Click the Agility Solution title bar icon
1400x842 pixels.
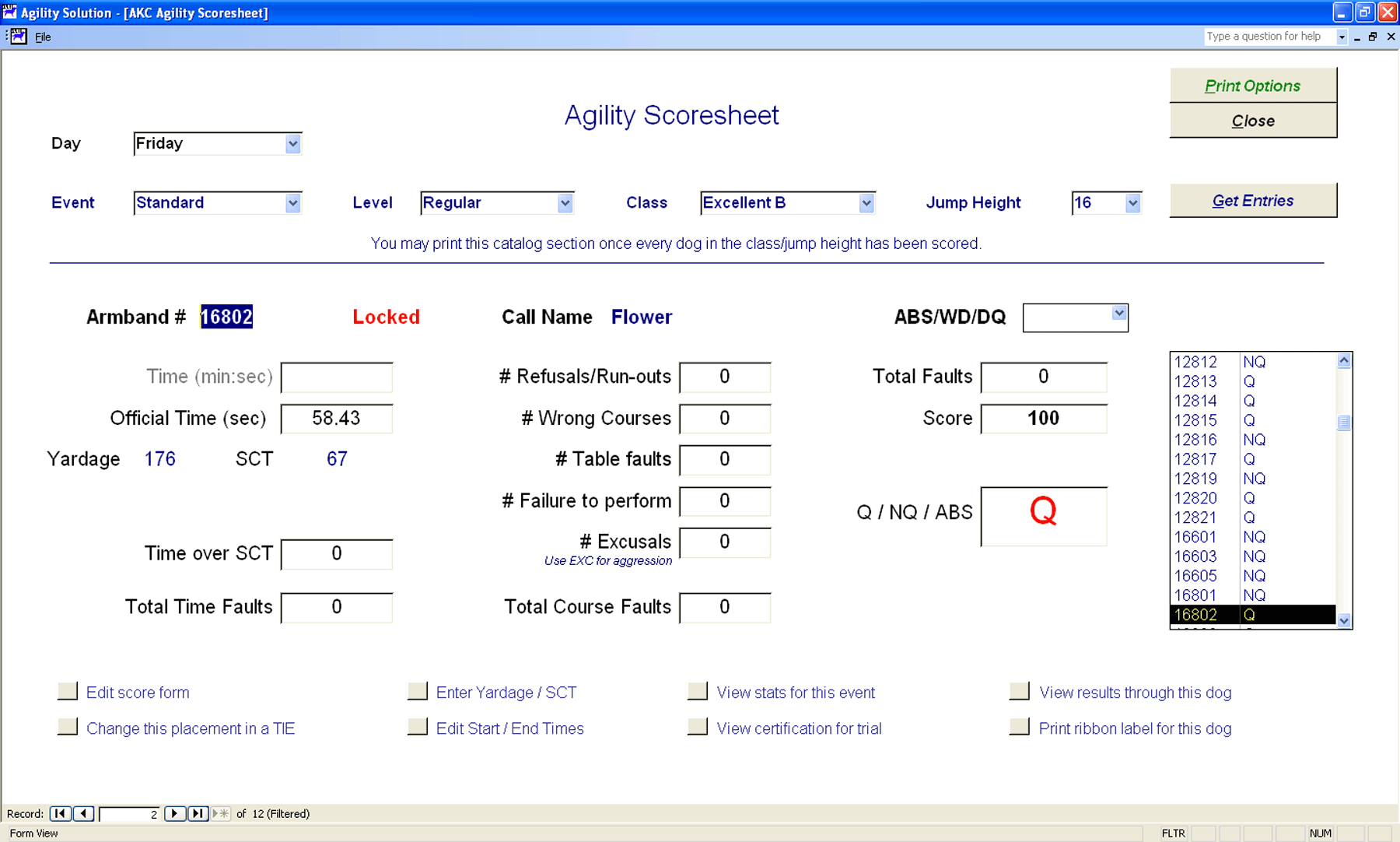[x=9, y=12]
